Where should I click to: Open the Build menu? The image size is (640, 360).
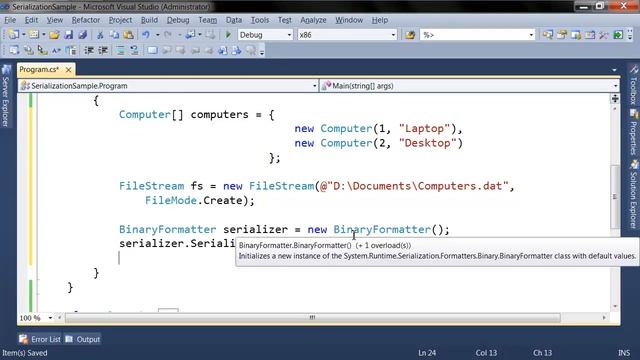pyautogui.click(x=149, y=20)
